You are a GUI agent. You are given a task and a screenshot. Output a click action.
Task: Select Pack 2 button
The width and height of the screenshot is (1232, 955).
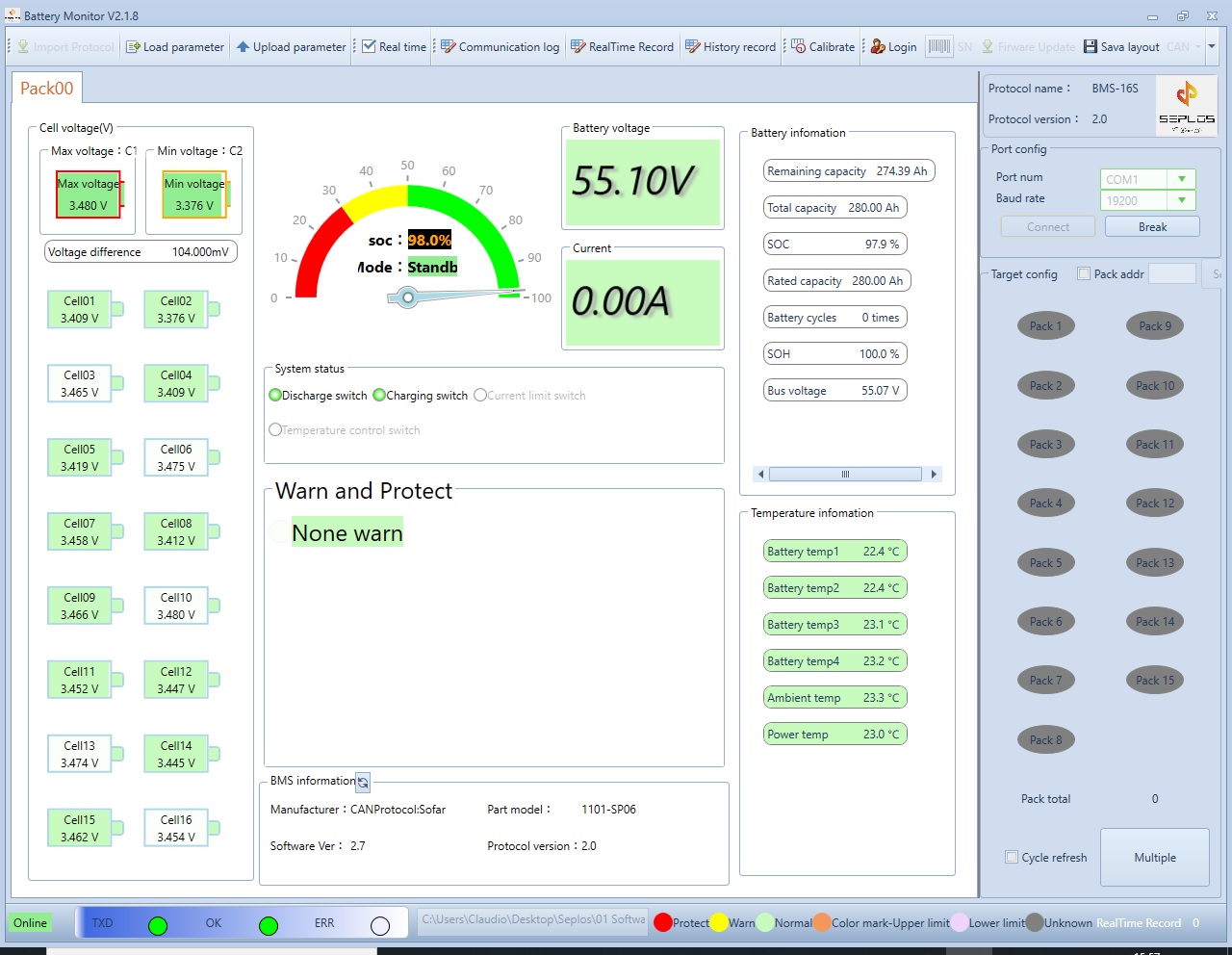tap(1046, 385)
